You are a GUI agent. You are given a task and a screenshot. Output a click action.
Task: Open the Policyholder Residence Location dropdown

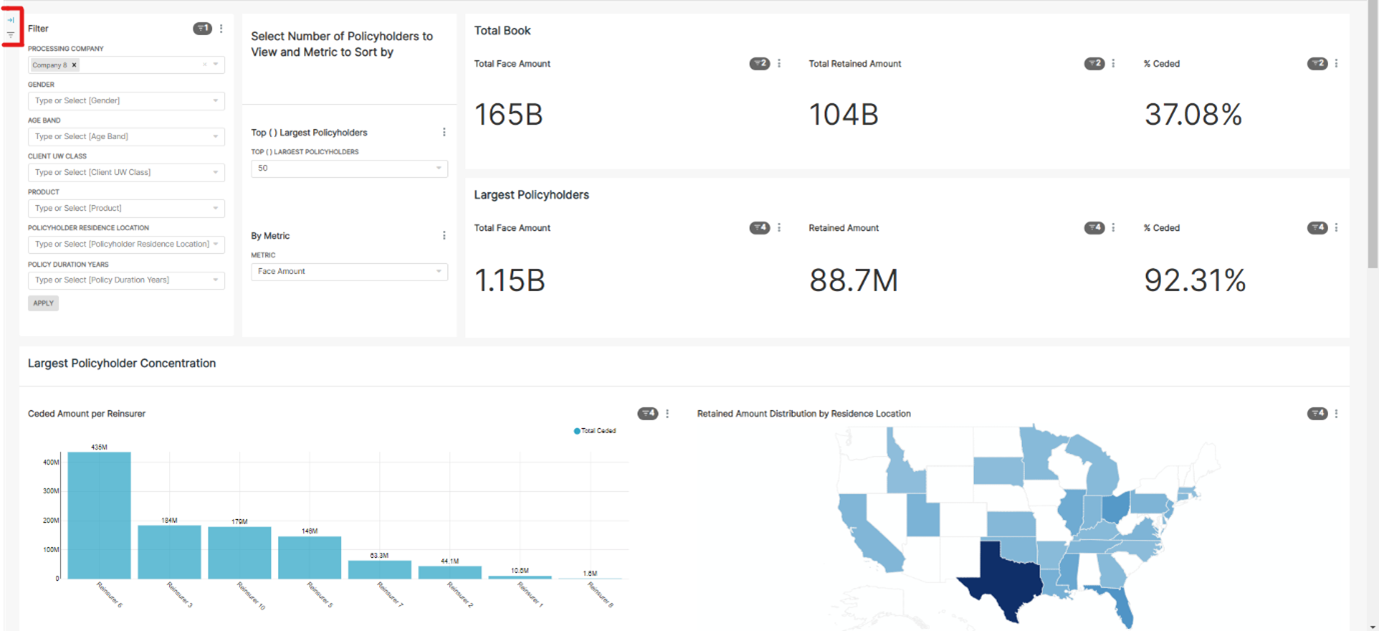(126, 244)
